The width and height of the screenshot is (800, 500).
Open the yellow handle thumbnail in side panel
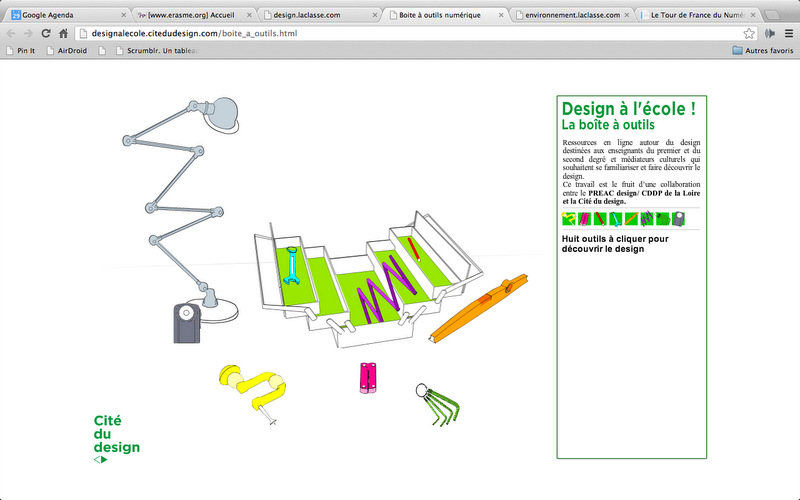click(569, 219)
